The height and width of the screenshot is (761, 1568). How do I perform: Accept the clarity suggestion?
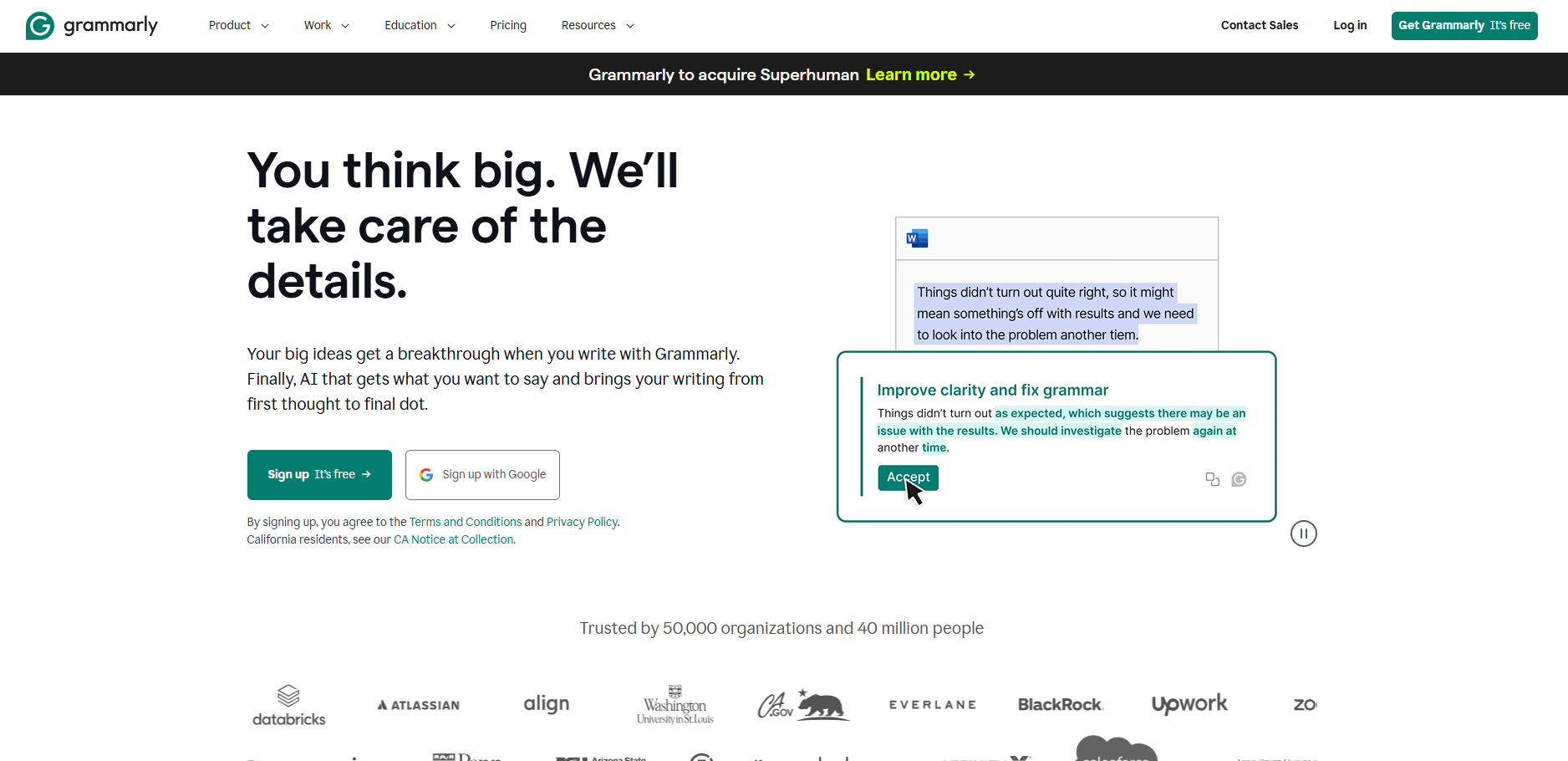click(908, 478)
